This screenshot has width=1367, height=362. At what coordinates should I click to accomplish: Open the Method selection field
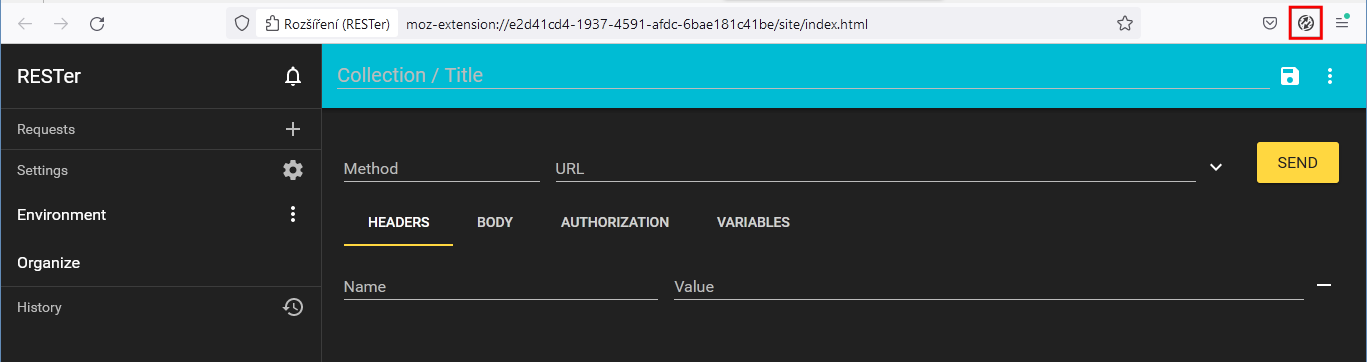click(441, 169)
